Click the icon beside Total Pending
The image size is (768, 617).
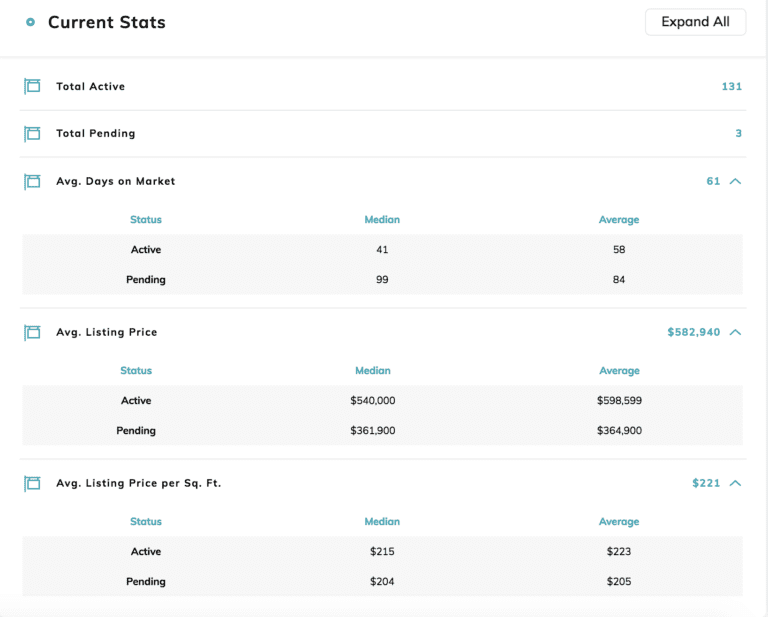tap(32, 133)
